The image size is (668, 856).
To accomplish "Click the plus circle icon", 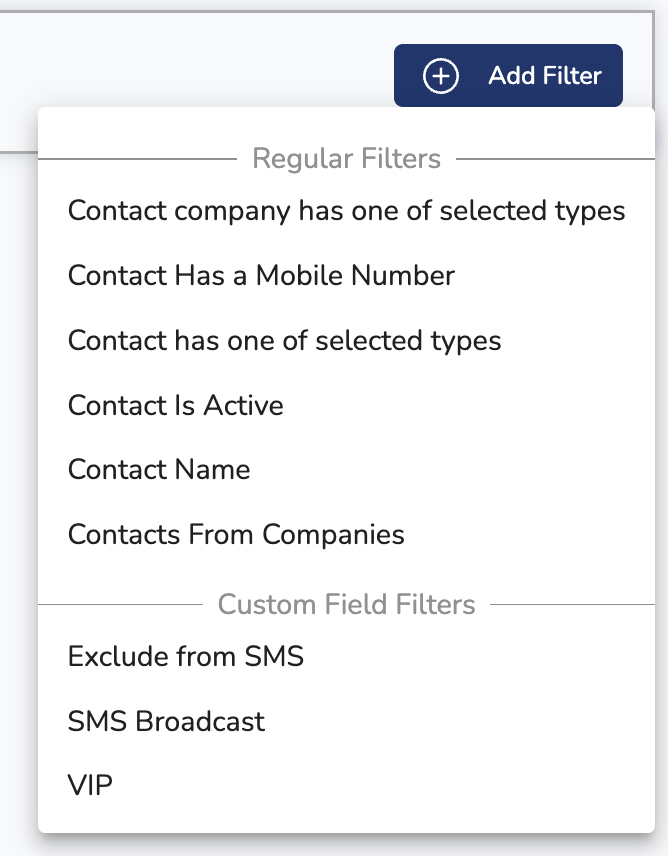I will click(x=441, y=76).
